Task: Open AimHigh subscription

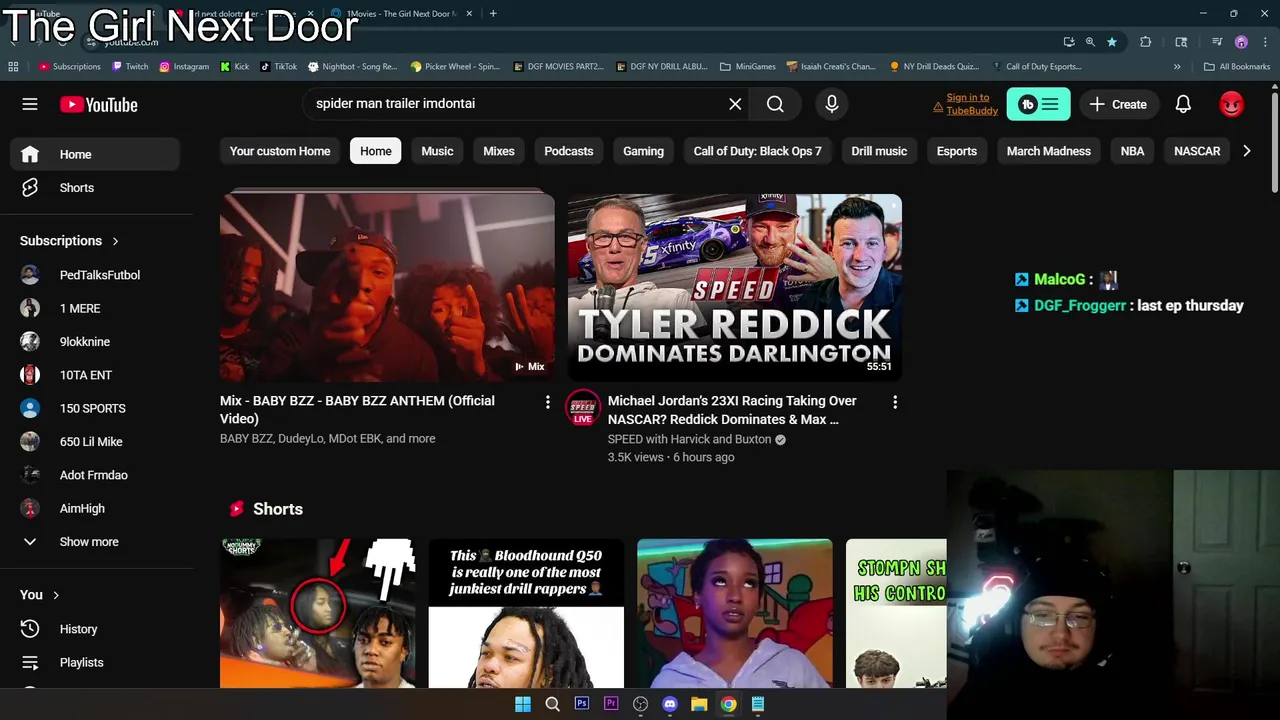Action: point(96,508)
